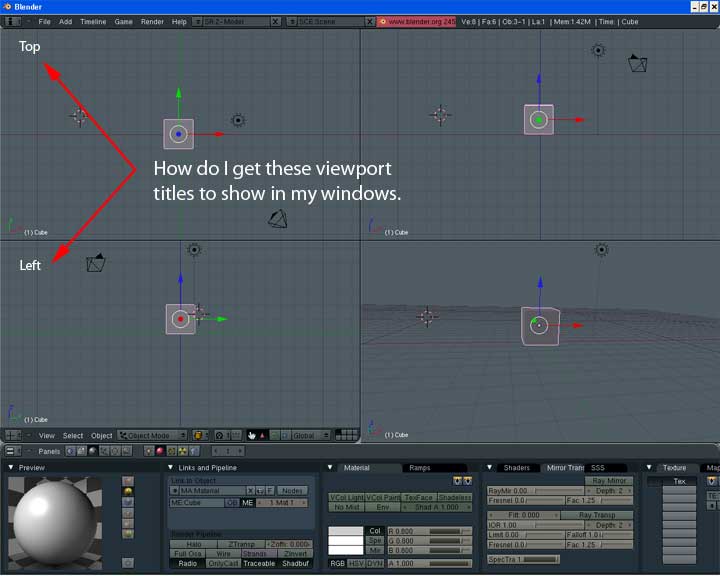
Task: Click the translate manipulator triangle icon
Action: point(263,436)
